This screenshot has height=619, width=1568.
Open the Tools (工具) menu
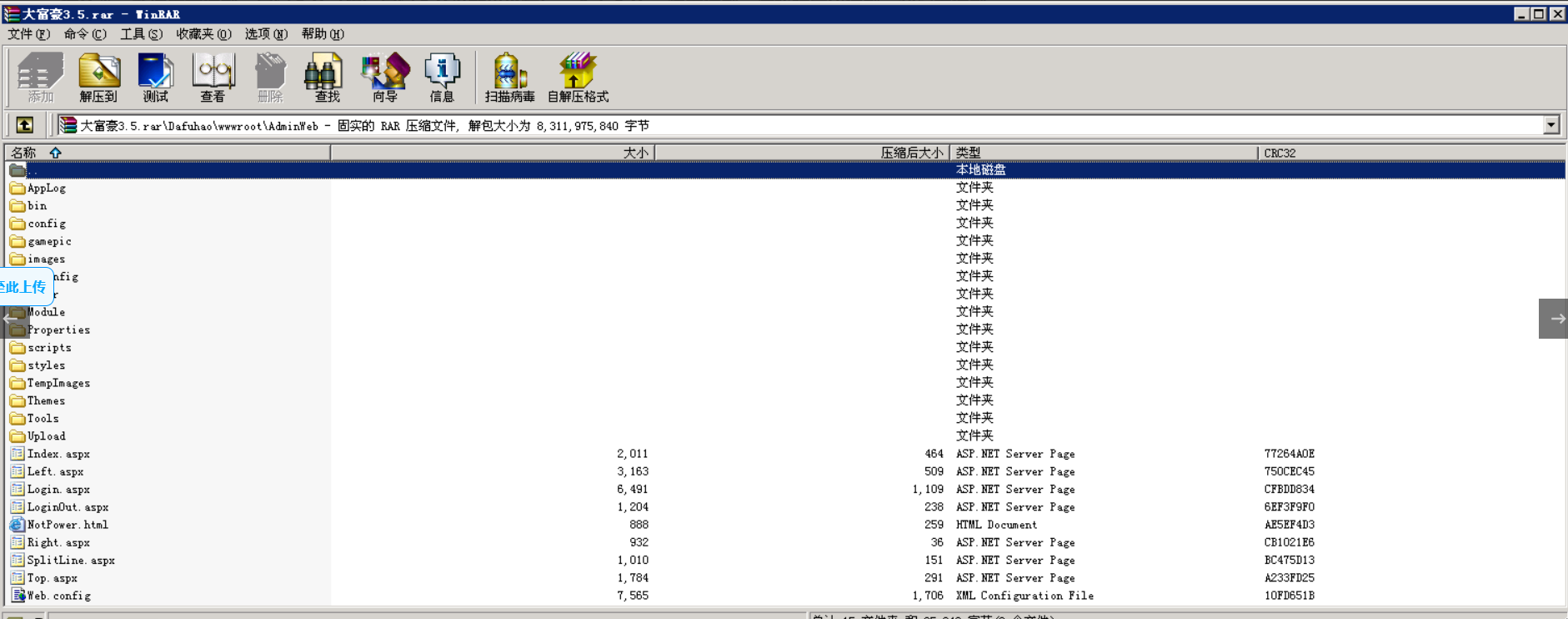coord(141,34)
